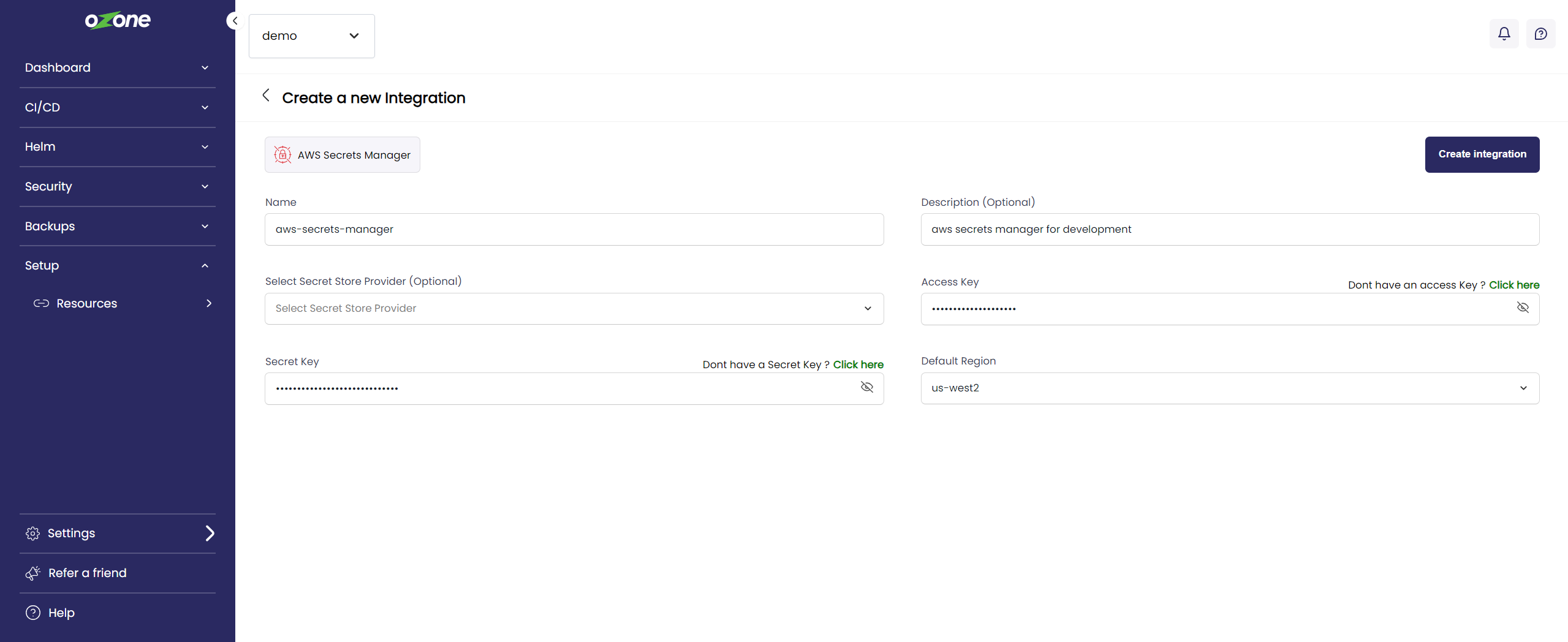Collapse the sidebar with the arrow button
The image size is (1568, 642).
coord(234,21)
